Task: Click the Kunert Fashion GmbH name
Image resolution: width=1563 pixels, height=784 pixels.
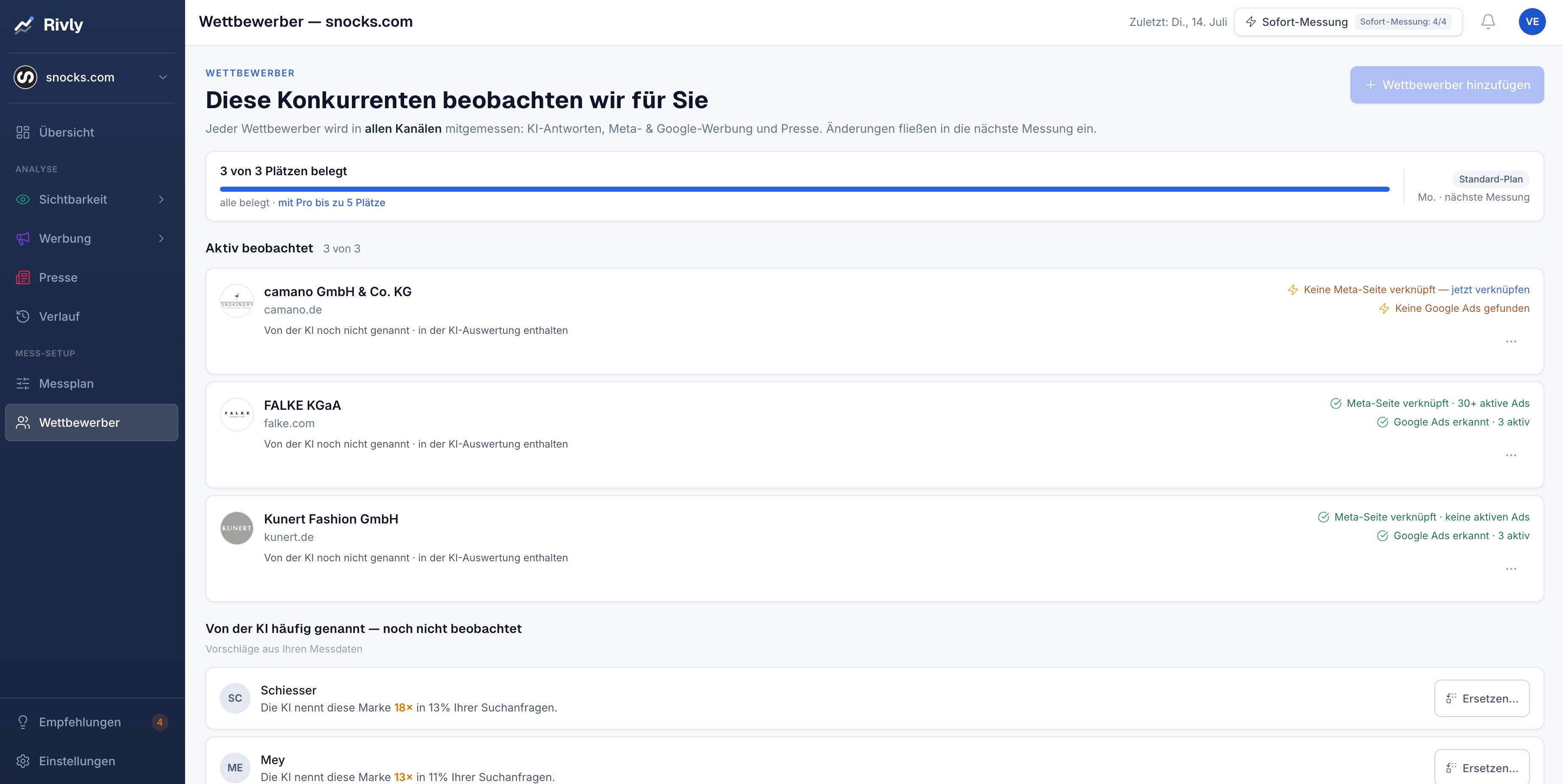Action: tap(331, 519)
